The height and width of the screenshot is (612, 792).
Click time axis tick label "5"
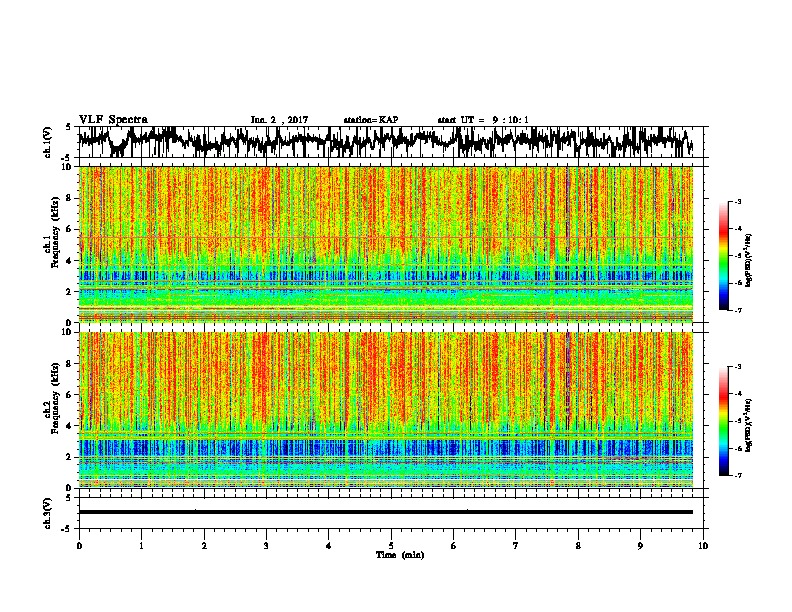pyautogui.click(x=391, y=546)
